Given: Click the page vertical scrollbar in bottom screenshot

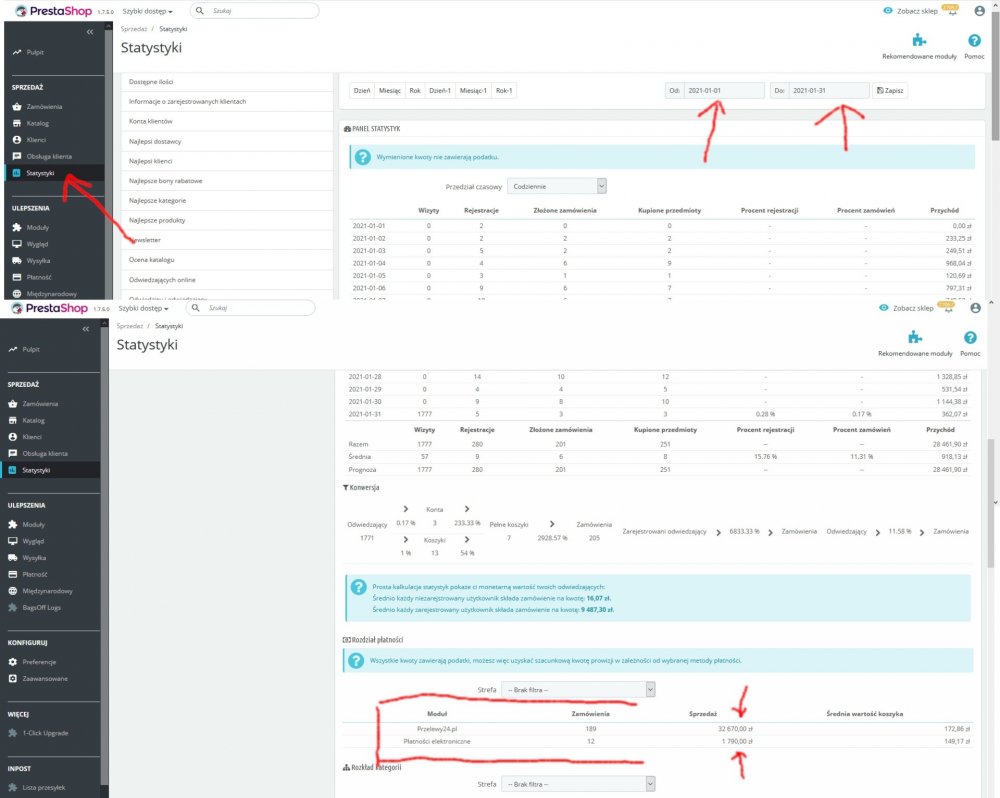Looking at the screenshot, I should click(990, 503).
